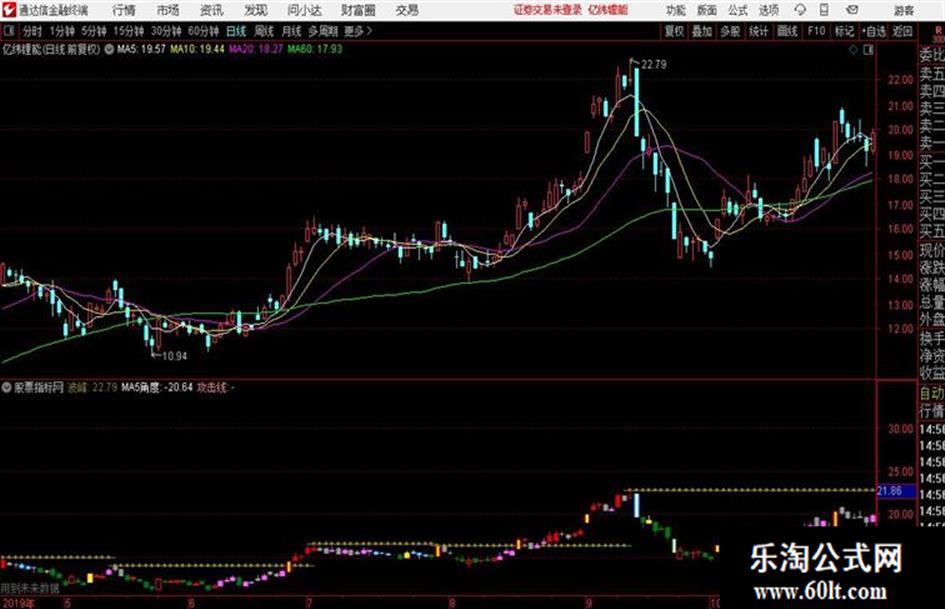Viewport: 945px width, 609px height.
Task: Click the MA10: 19.44 label
Action: [x=197, y=49]
